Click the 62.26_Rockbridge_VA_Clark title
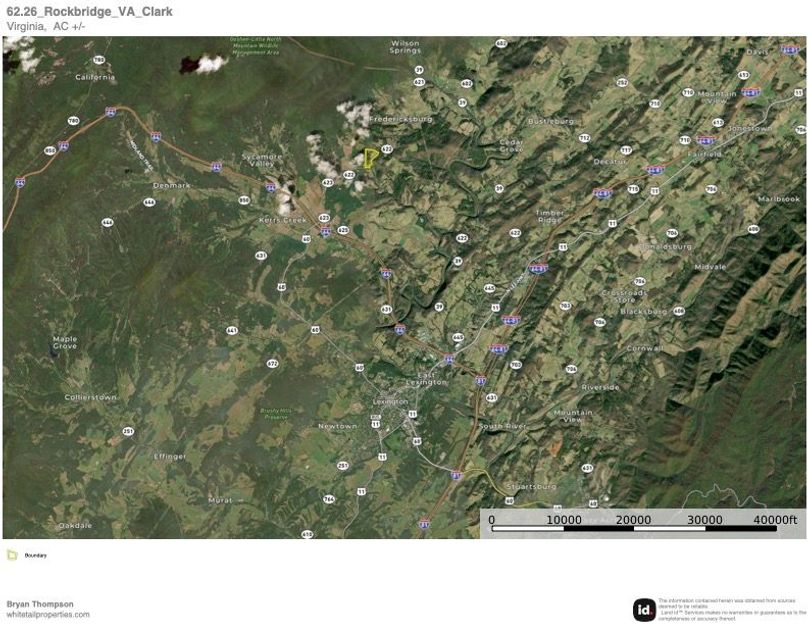This screenshot has height=624, width=808. tap(89, 11)
